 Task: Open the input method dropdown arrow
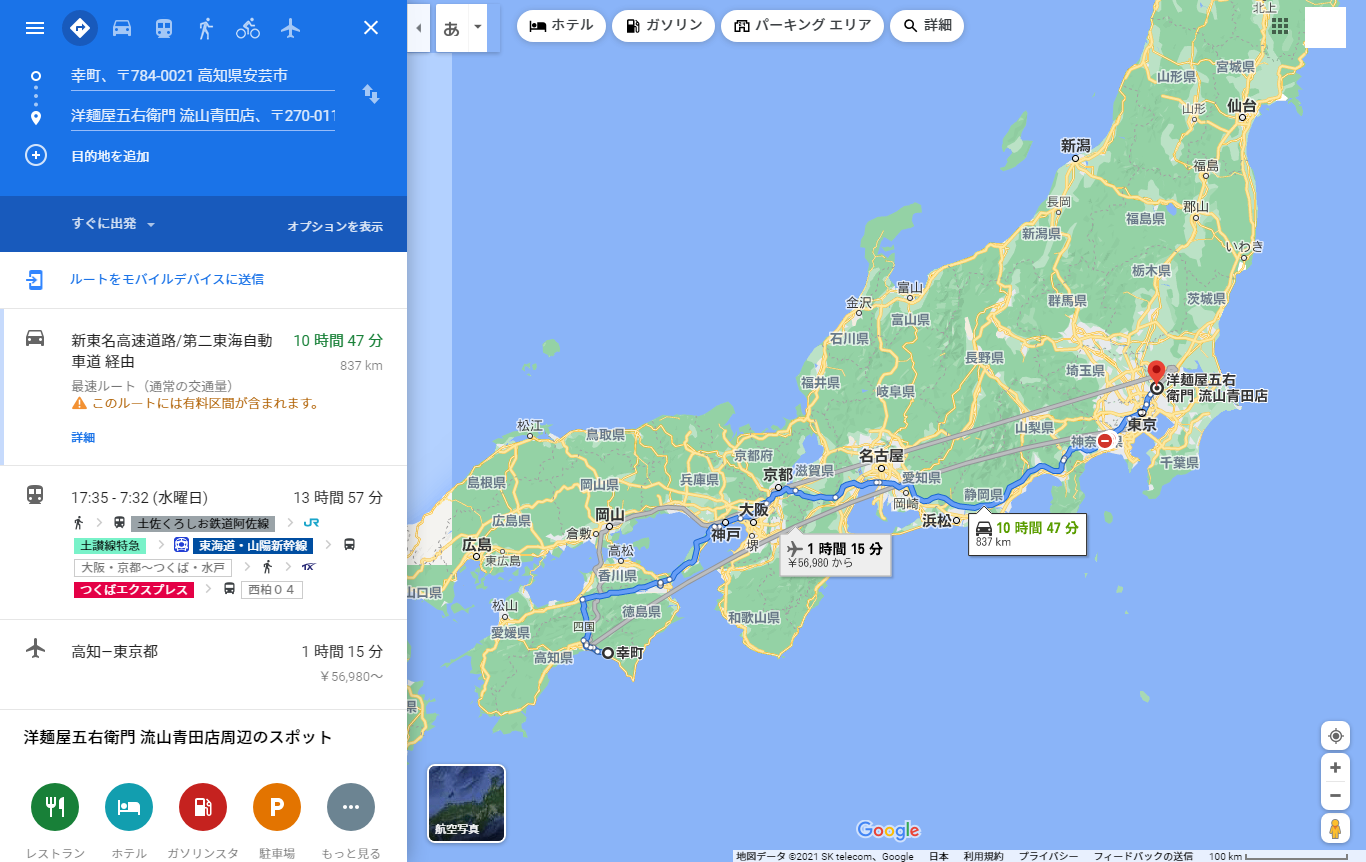(477, 28)
